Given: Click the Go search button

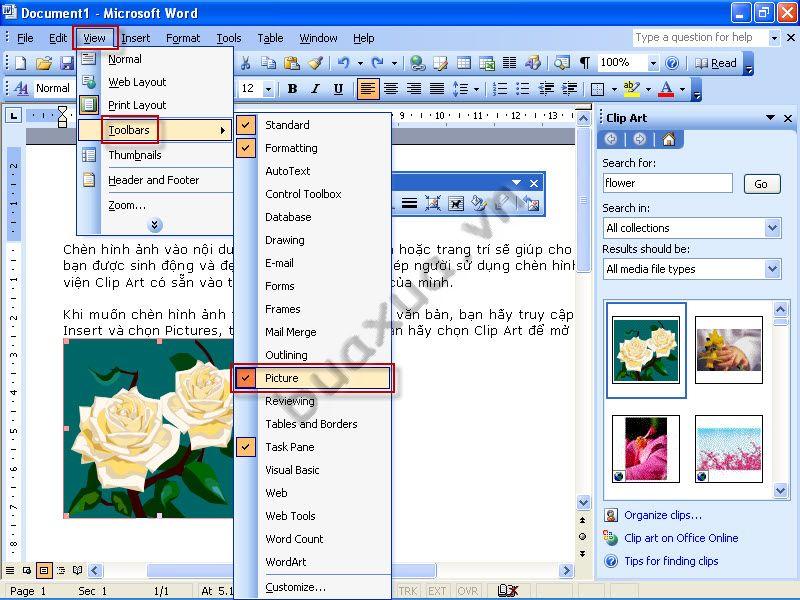Looking at the screenshot, I should (x=761, y=184).
